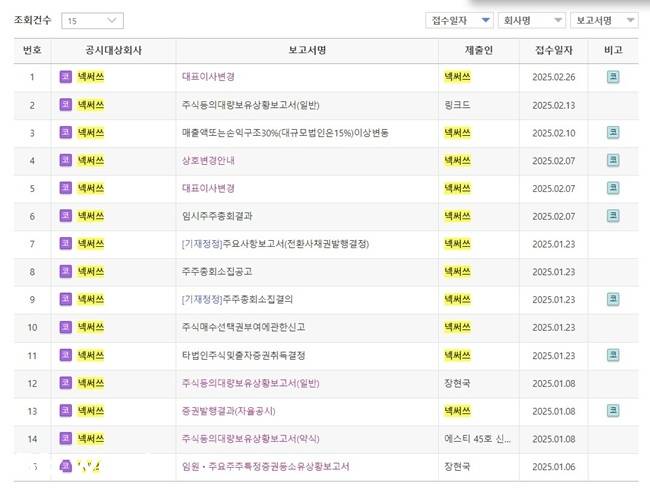Screen dimensions: 650x490
Task: Click the purple KOSDAQ icon in row 14
Action: point(65,439)
